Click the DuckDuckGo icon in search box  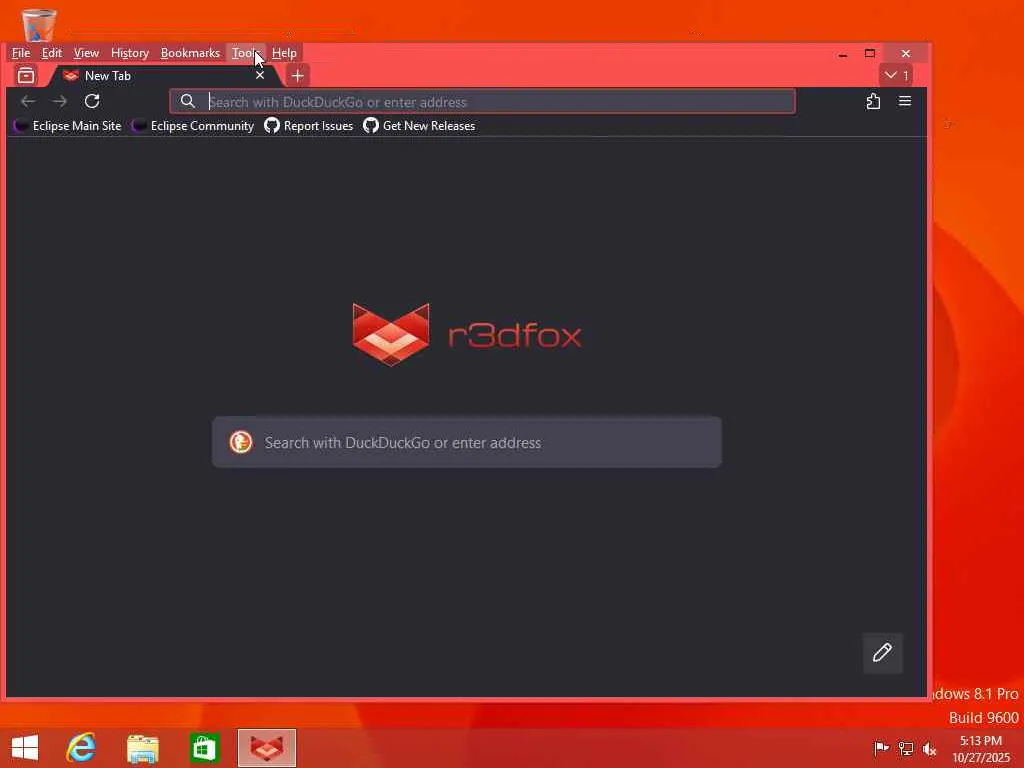click(x=241, y=442)
